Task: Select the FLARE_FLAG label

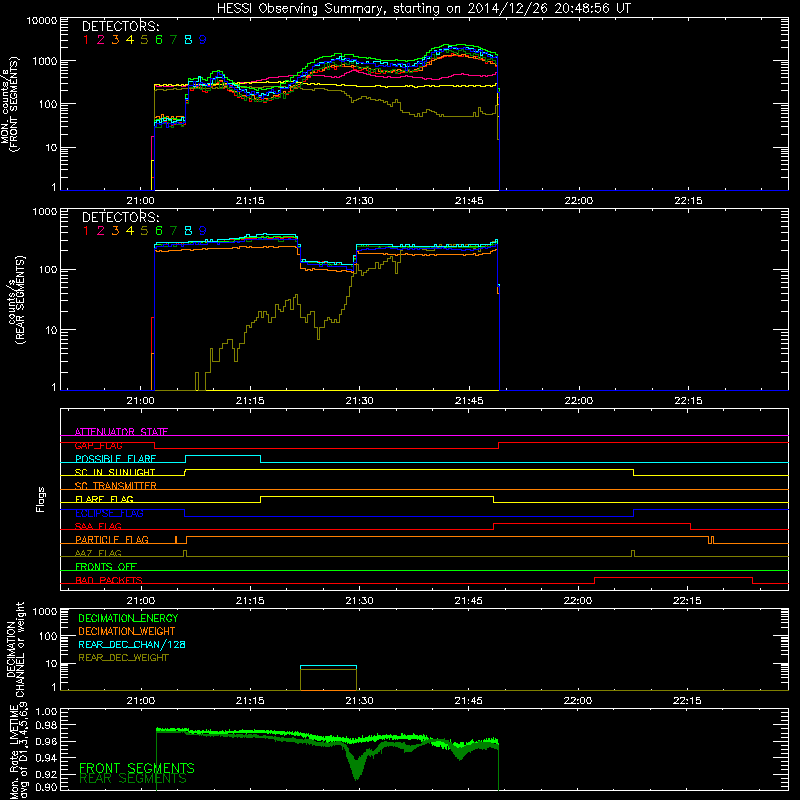Action: pyautogui.click(x=104, y=499)
